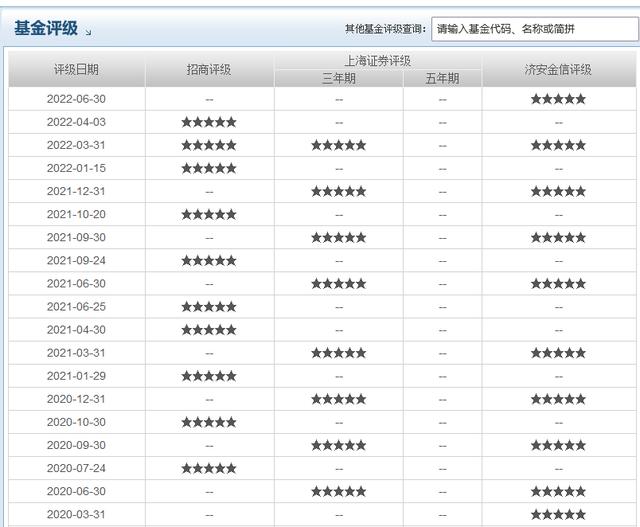Click 三年期 stars in the 2021-03-31 row
This screenshot has height=527, width=640.
click(x=339, y=353)
